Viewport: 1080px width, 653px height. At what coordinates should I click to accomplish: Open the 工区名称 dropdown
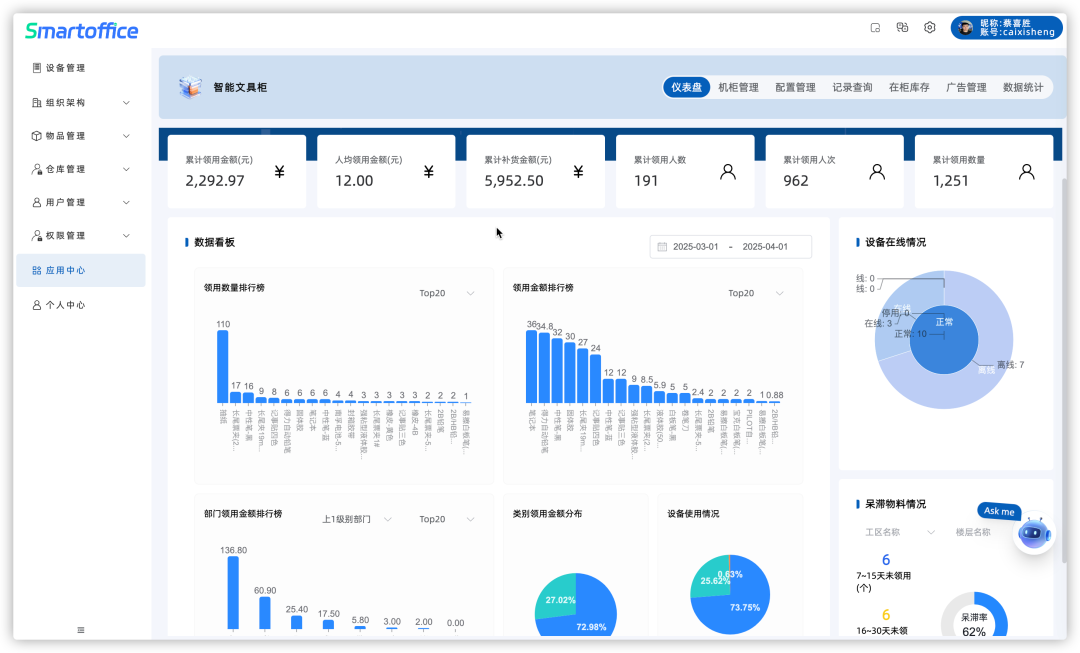(900, 532)
